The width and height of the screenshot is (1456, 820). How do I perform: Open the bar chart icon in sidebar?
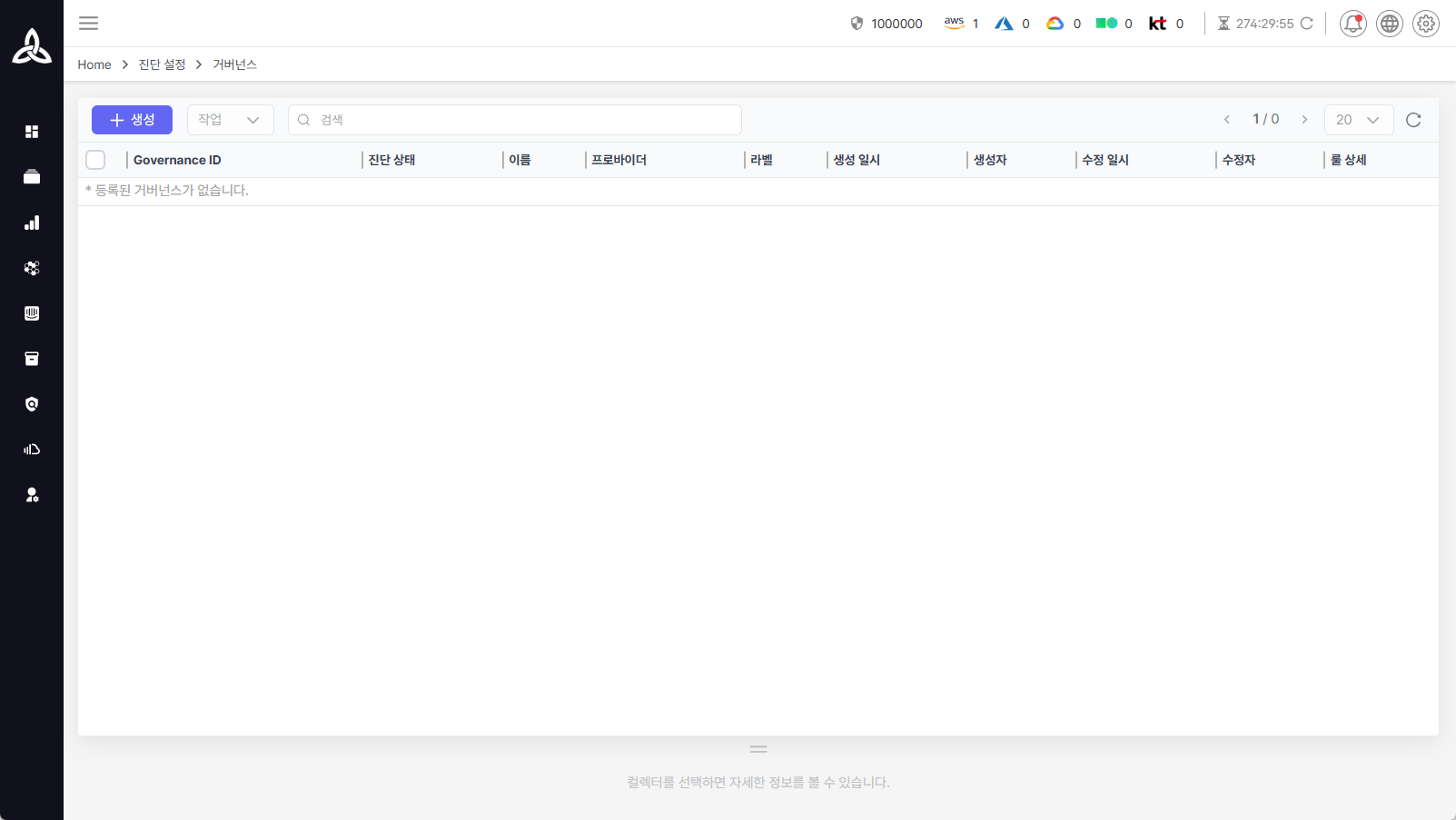point(32,222)
